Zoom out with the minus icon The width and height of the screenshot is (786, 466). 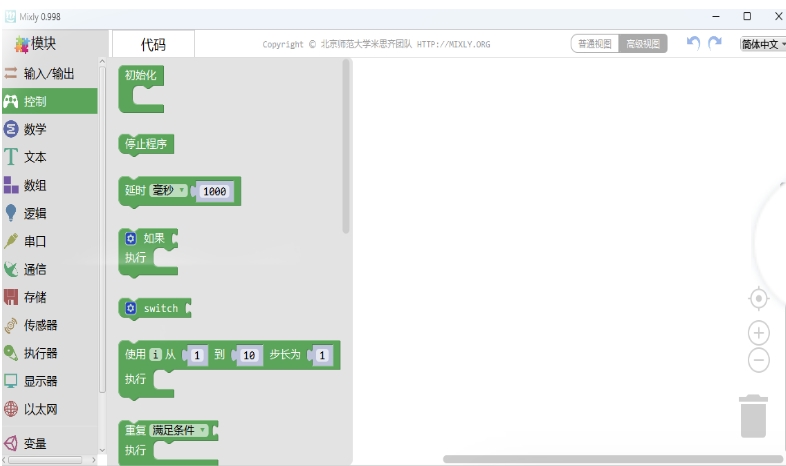pos(758,360)
